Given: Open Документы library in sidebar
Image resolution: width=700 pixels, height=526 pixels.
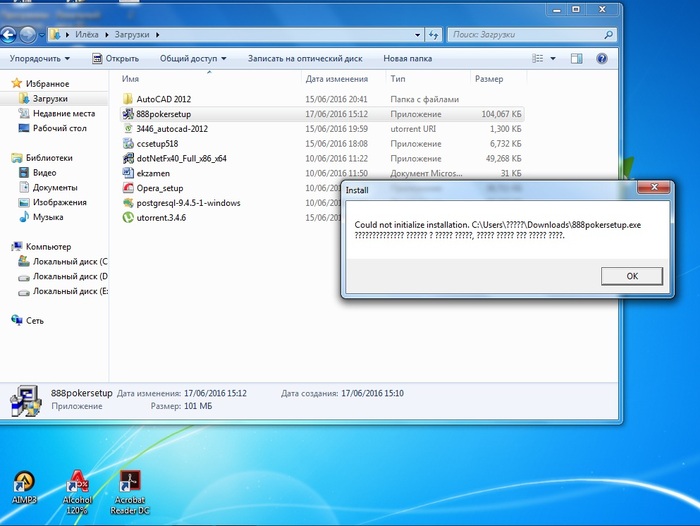Looking at the screenshot, I should (x=55, y=187).
